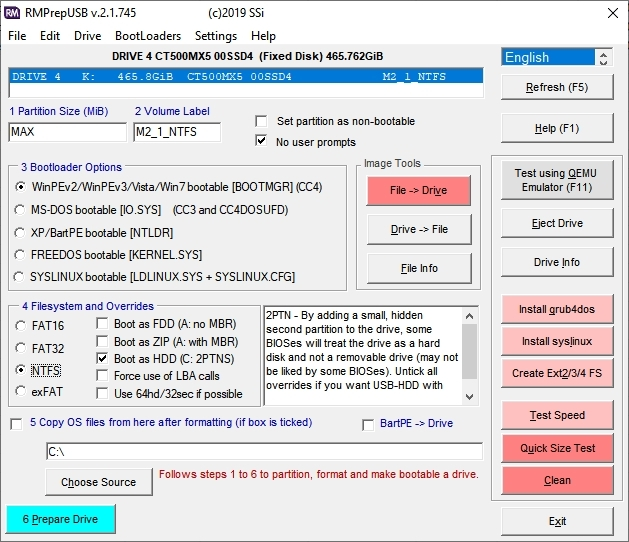Click the Choose Source button
Image resolution: width=629 pixels, height=542 pixels.
tap(98, 482)
